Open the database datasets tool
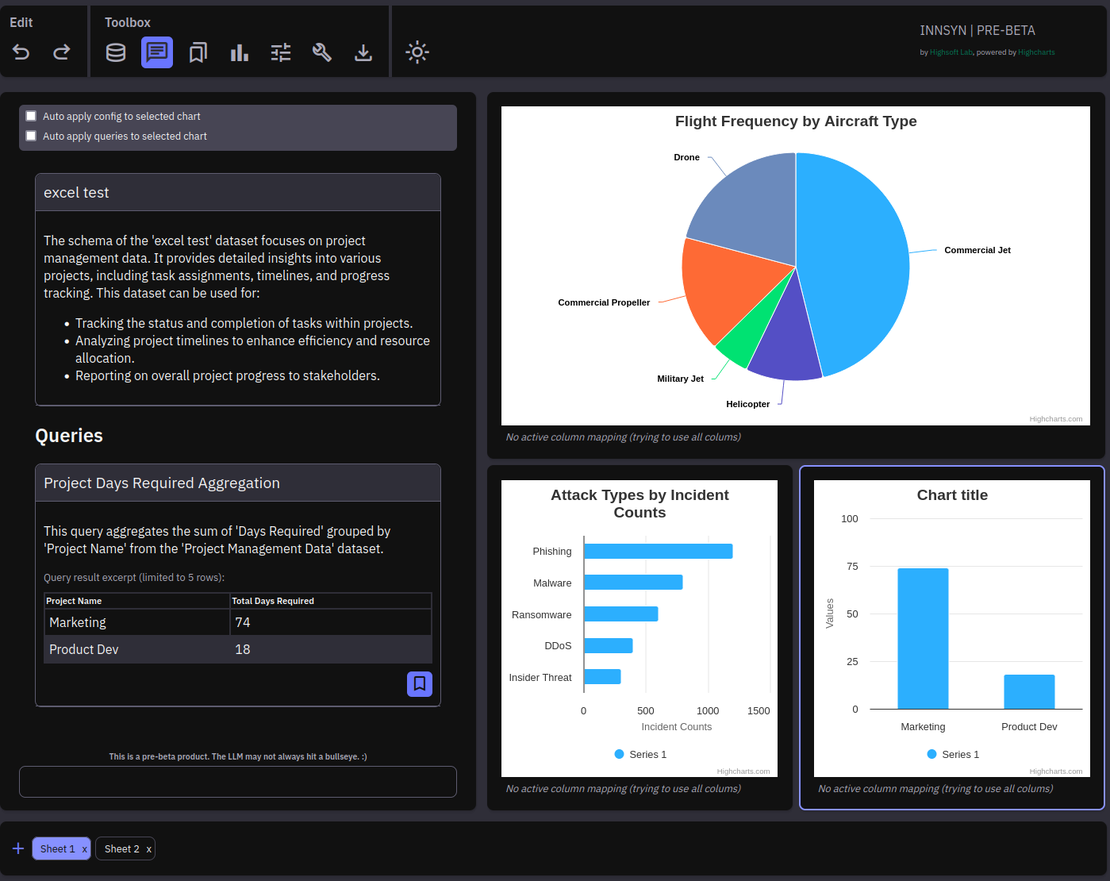 coord(116,53)
